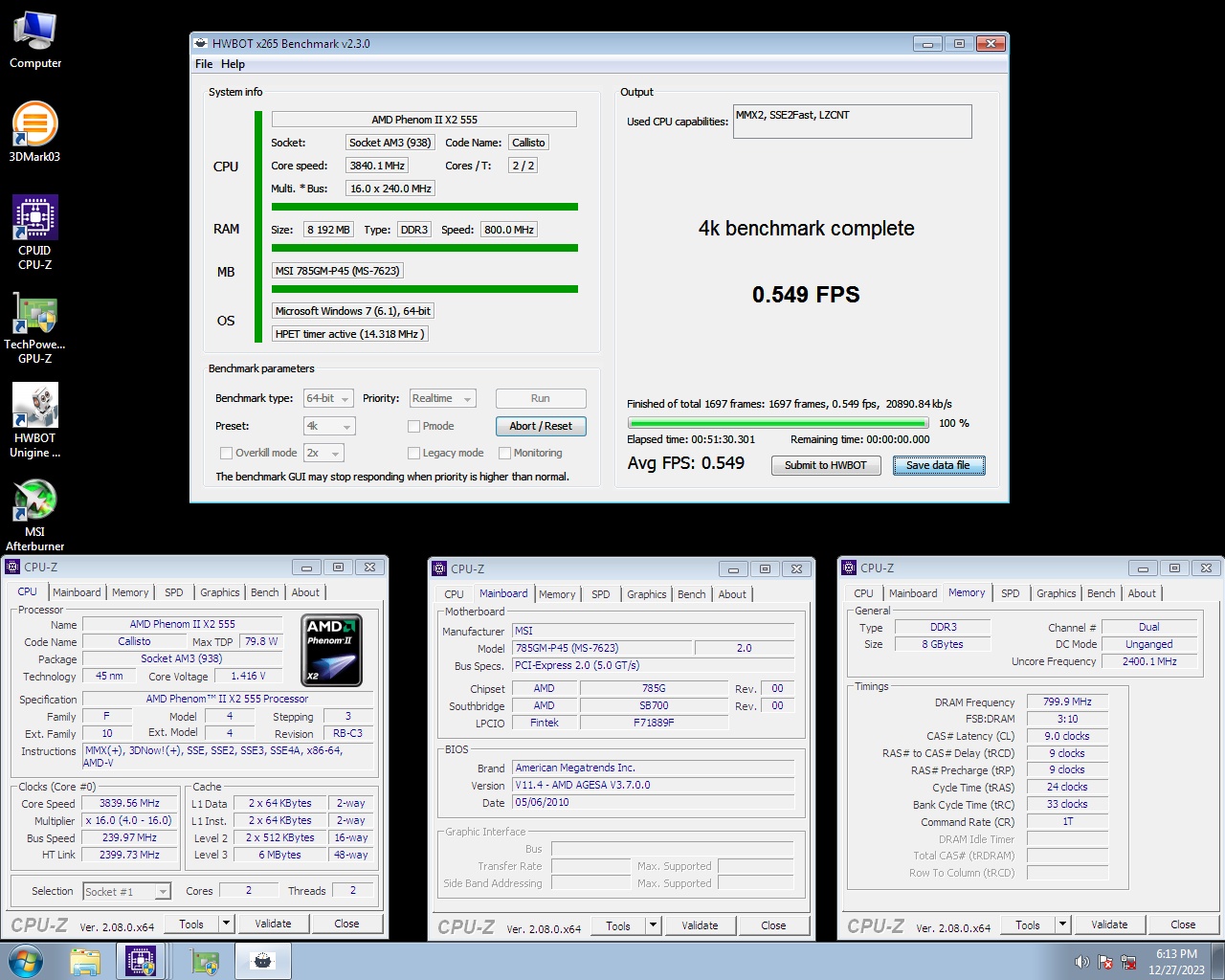
Task: Open the TechPowerUp GPU-Z desktop shortcut
Action: 34,327
